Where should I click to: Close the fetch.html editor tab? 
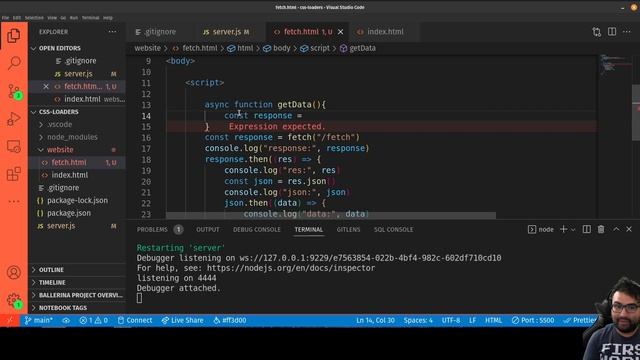340,32
